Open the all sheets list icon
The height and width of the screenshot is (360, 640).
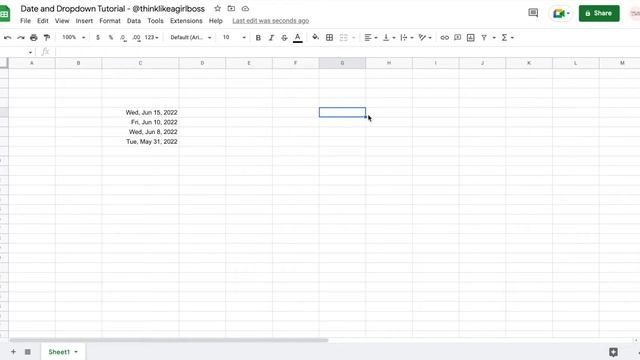coord(28,352)
